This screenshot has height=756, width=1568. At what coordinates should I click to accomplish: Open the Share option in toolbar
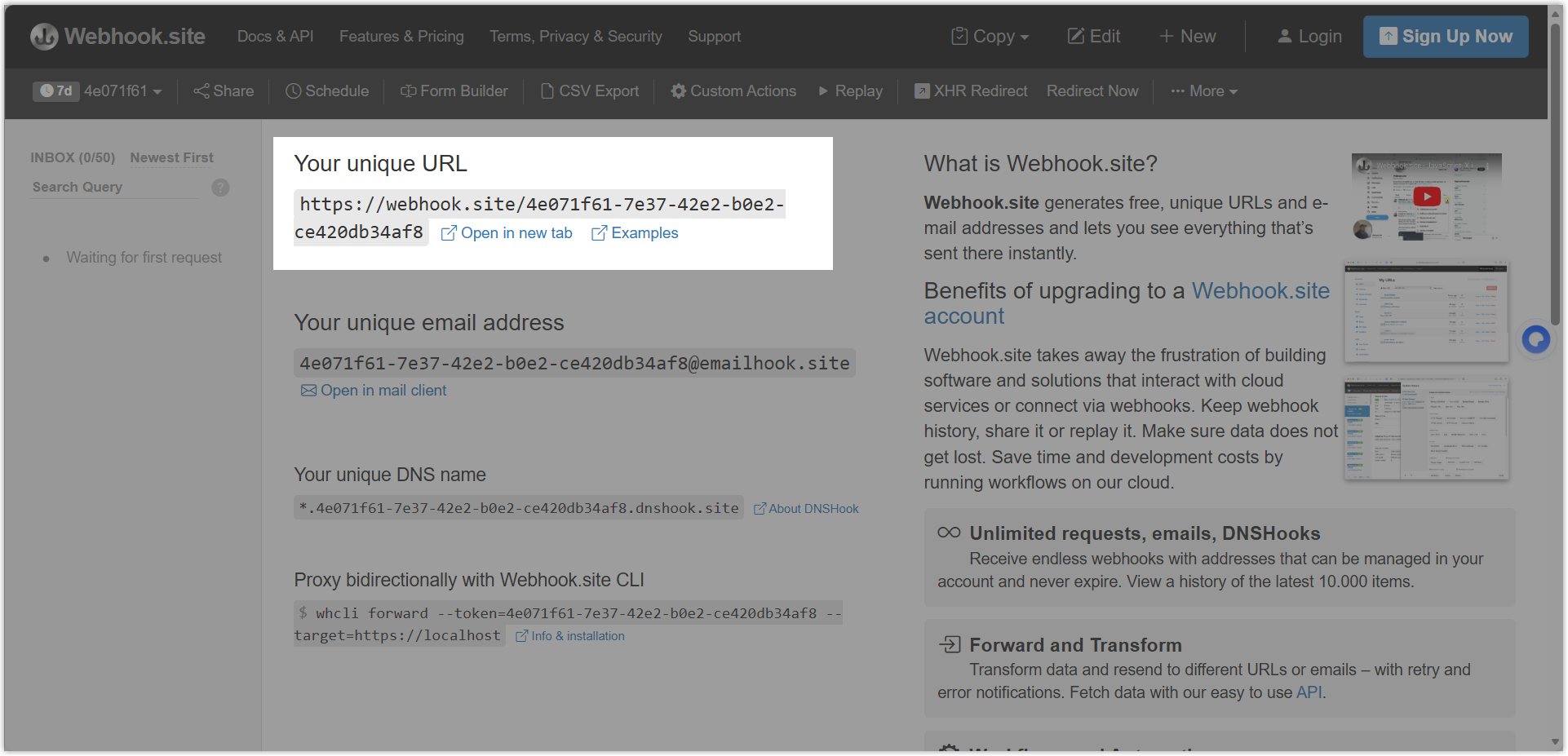(x=224, y=91)
